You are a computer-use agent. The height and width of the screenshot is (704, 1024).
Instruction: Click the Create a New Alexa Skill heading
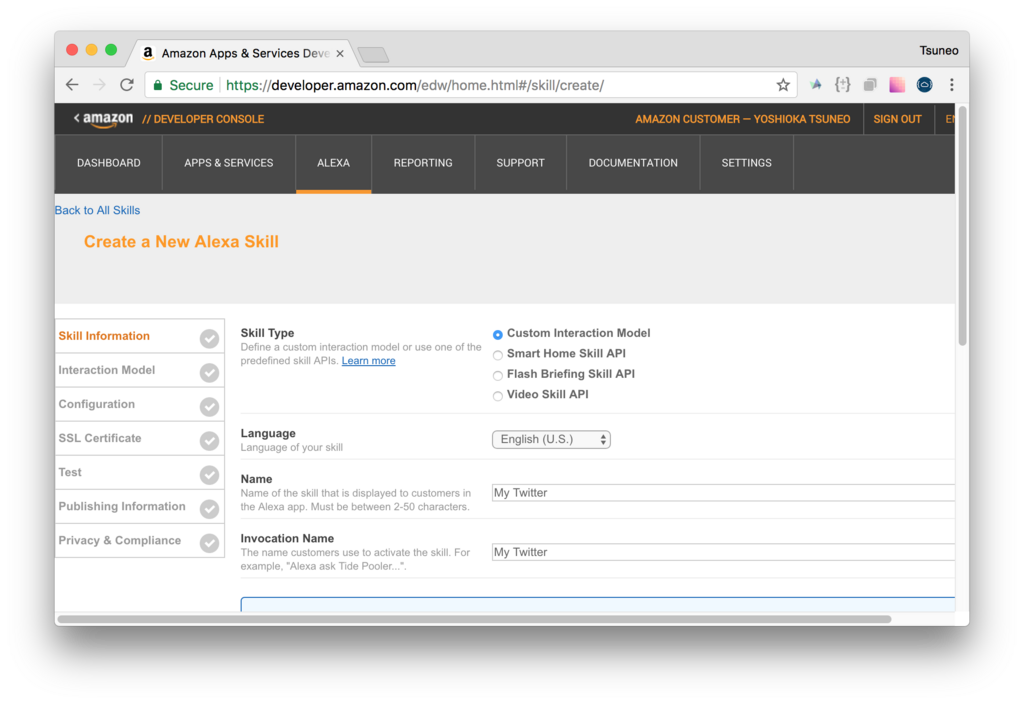click(x=181, y=242)
